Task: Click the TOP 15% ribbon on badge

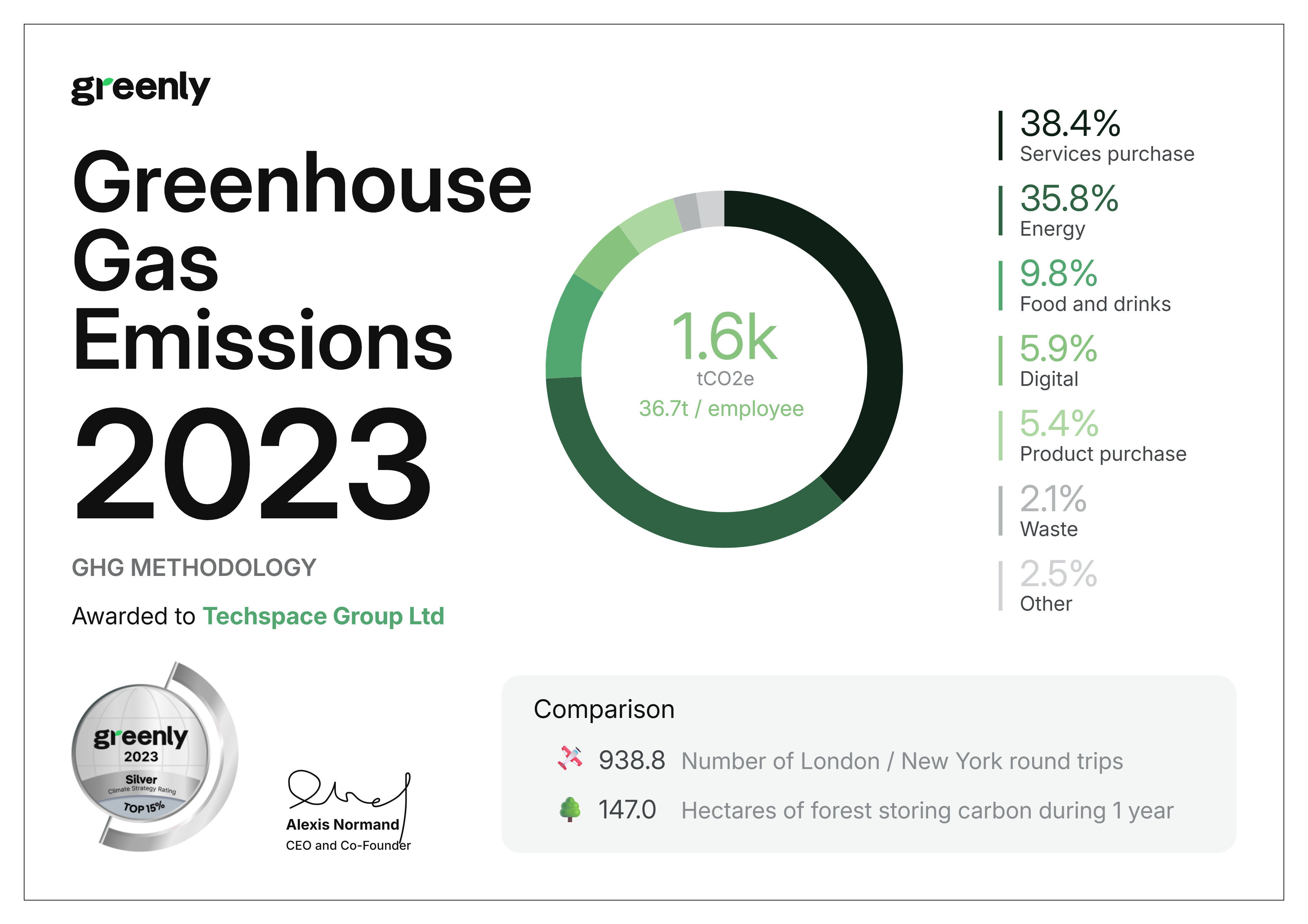Action: click(143, 807)
